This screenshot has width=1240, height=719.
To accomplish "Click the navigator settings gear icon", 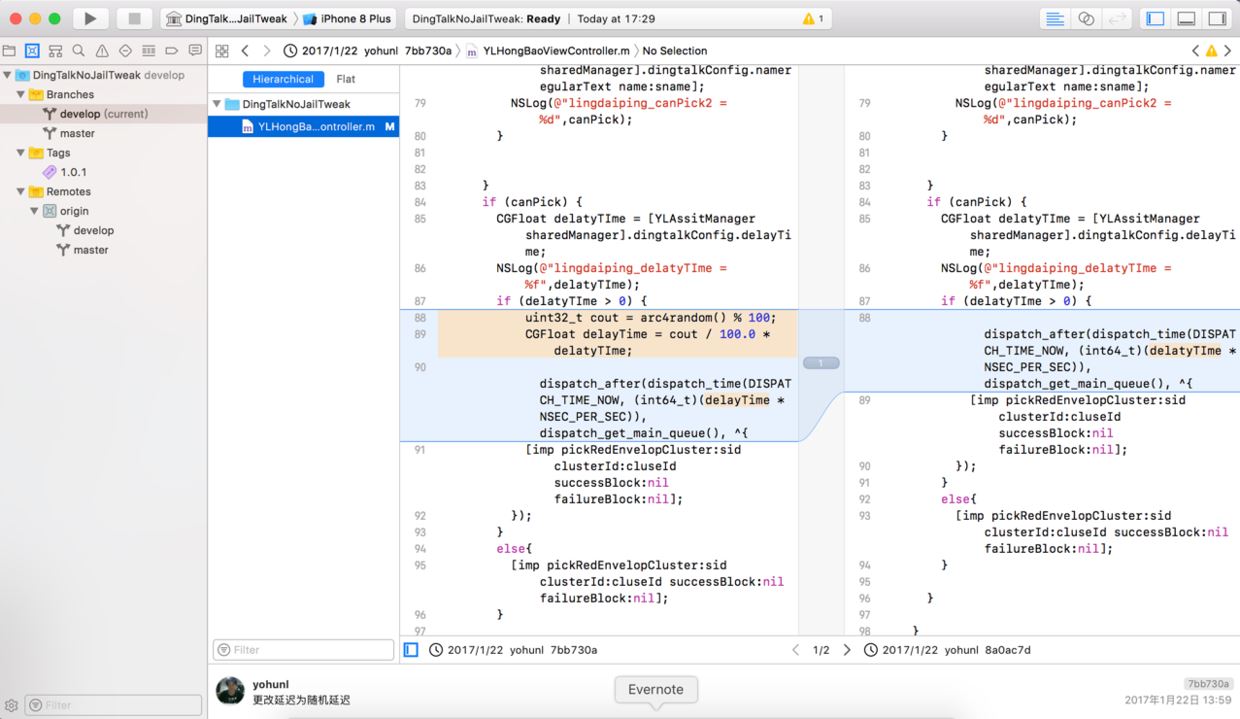I will pyautogui.click(x=11, y=705).
